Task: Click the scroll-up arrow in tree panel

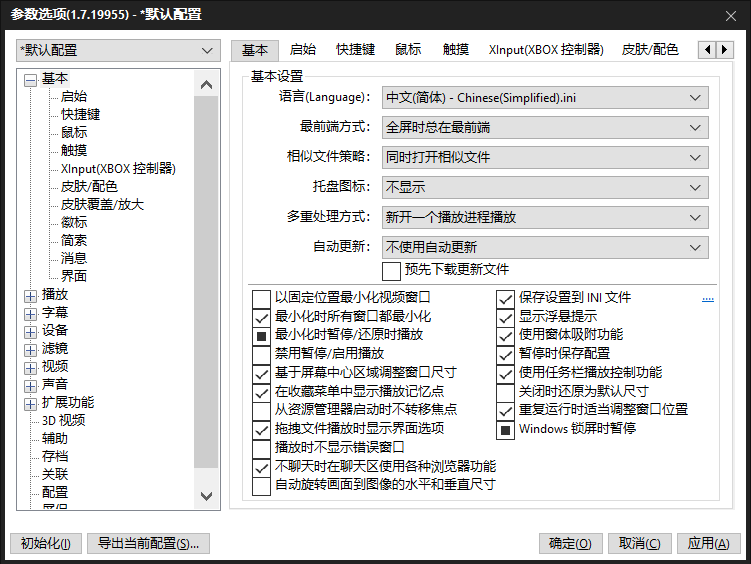Action: 207,84
